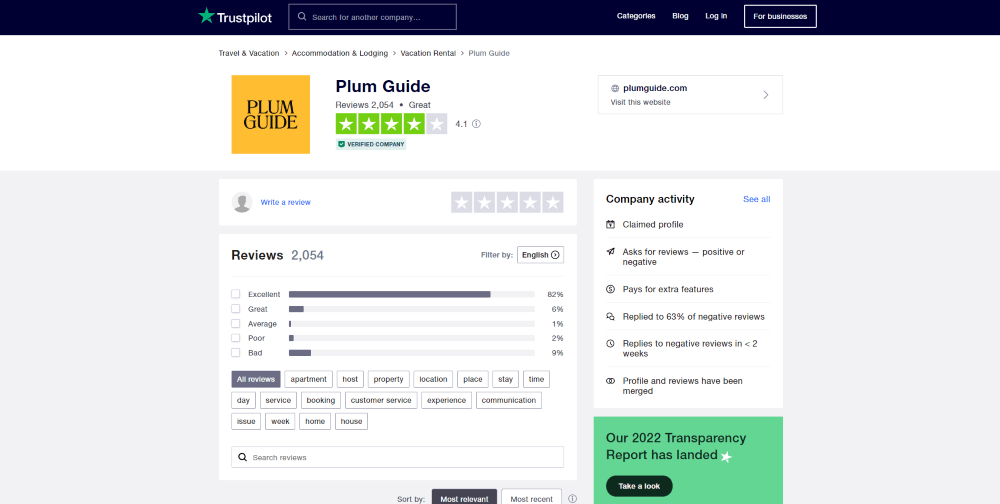Click Take a look on transparency banner
The image size is (1000, 504).
pyautogui.click(x=639, y=486)
